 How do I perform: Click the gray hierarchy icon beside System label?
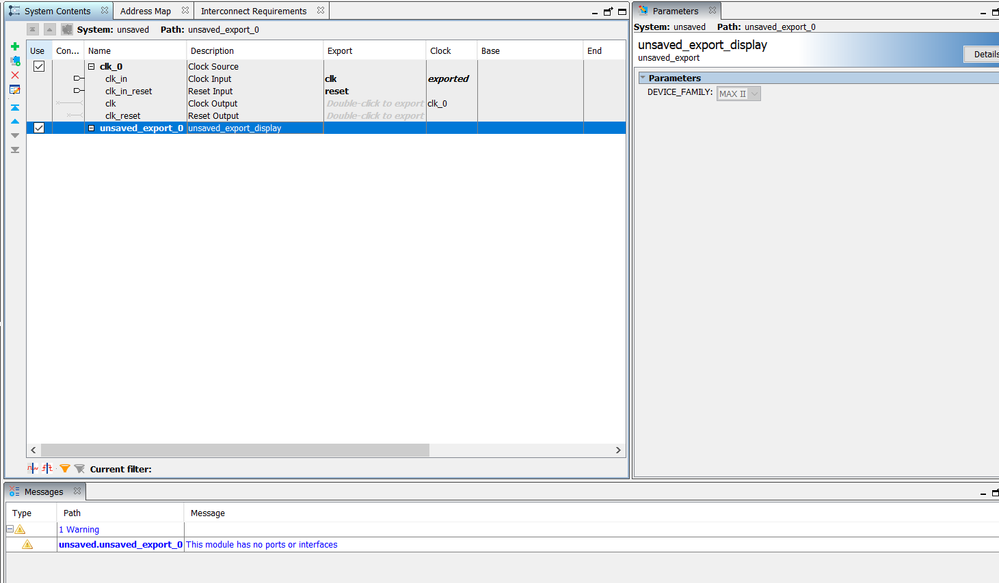66,29
